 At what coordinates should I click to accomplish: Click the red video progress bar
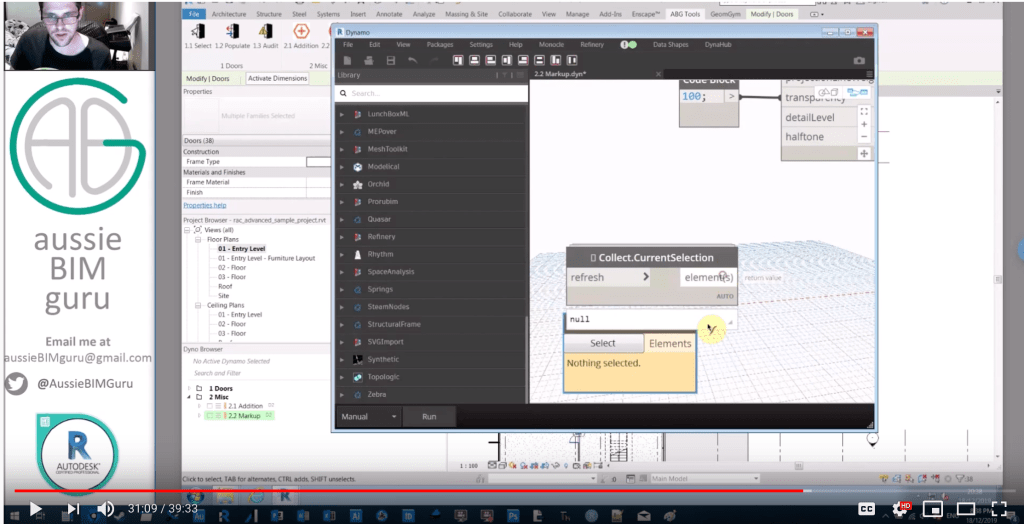point(400,491)
